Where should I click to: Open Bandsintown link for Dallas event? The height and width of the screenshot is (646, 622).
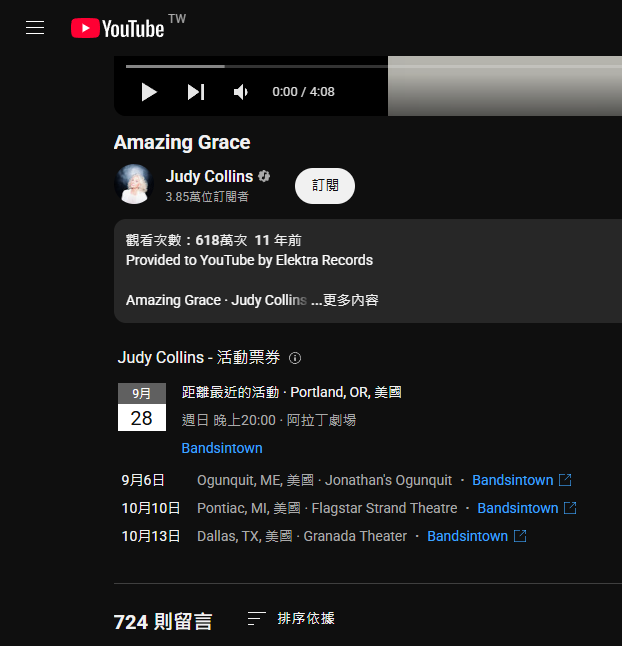click(x=467, y=536)
